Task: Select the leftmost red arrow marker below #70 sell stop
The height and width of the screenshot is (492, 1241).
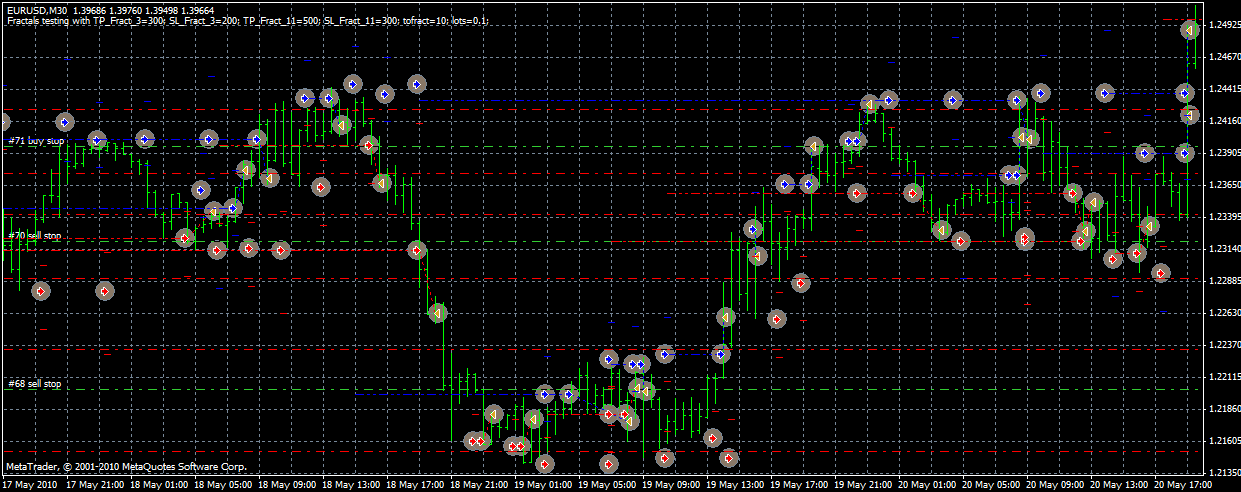Action: 41,291
